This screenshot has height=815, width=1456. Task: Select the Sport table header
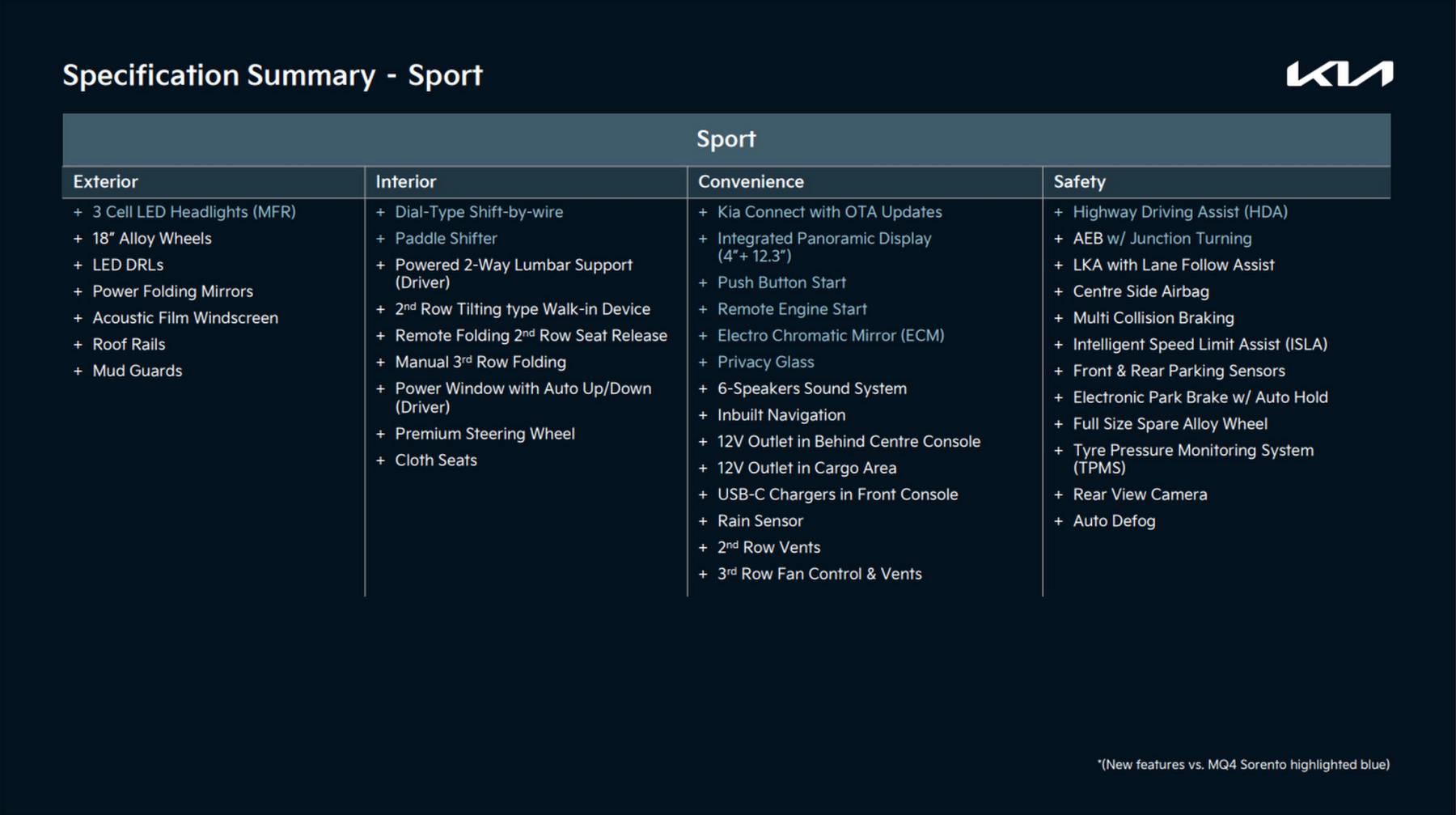726,138
